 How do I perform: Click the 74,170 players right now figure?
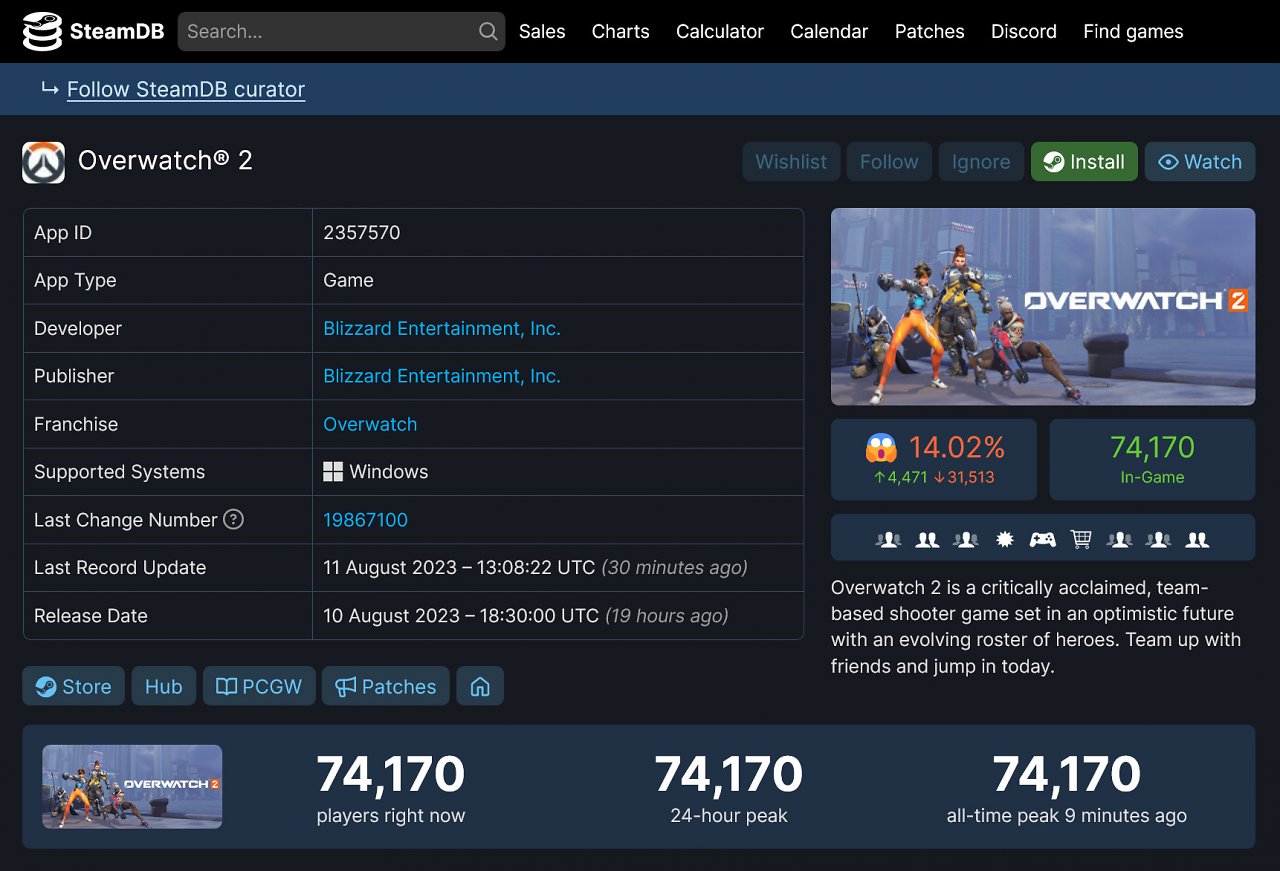coord(391,774)
